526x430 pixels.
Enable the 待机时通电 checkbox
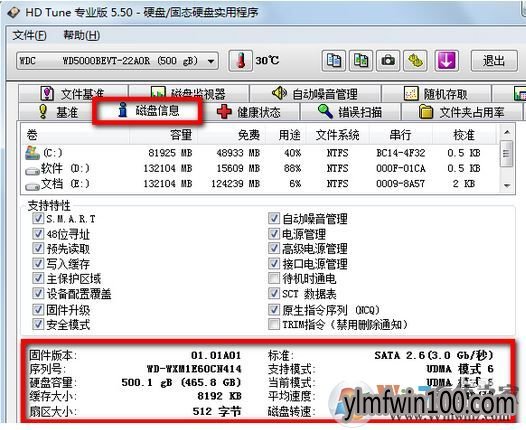274,278
